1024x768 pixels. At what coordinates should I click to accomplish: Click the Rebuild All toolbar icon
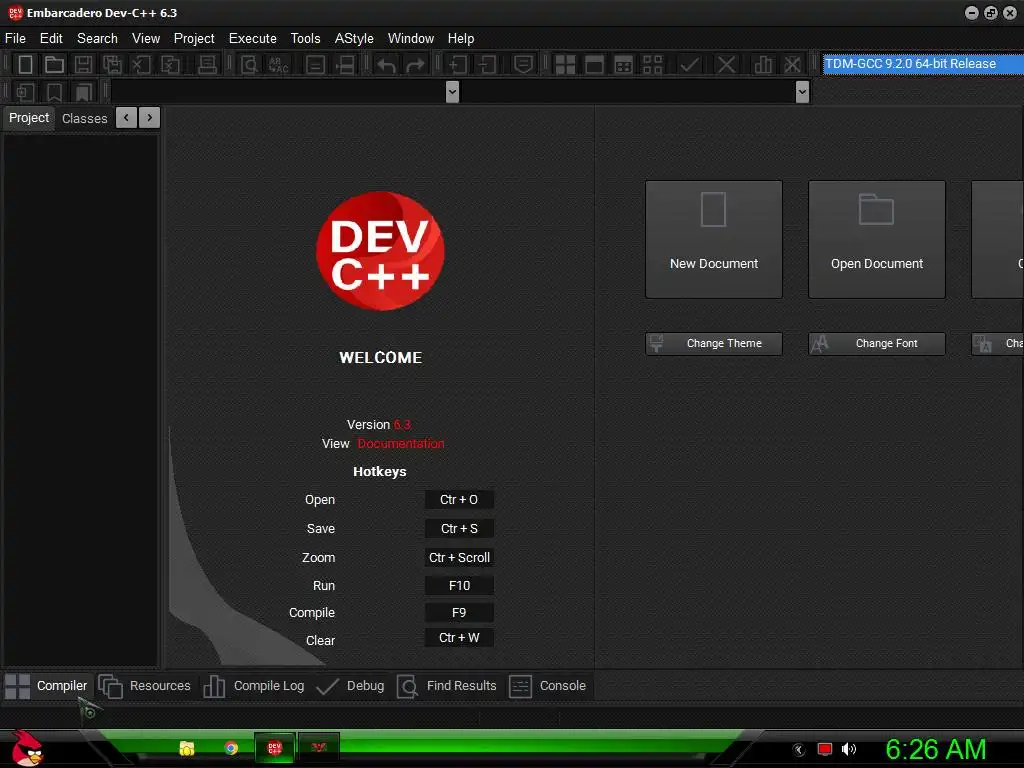coord(652,65)
